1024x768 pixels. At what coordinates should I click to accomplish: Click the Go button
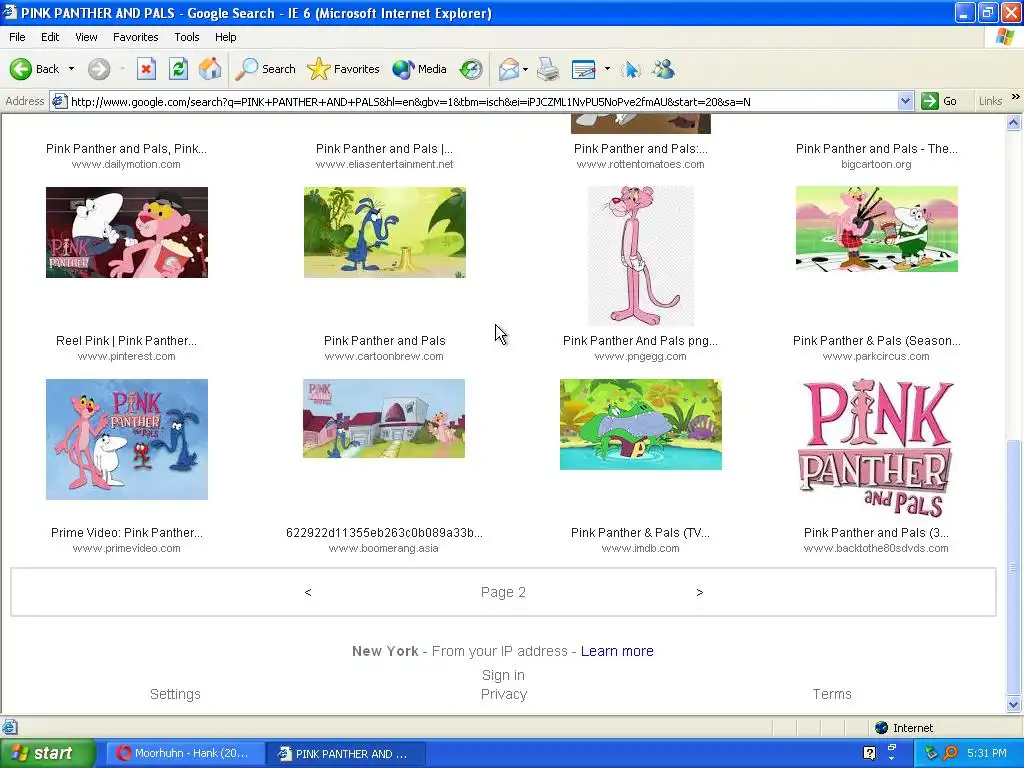click(940, 101)
